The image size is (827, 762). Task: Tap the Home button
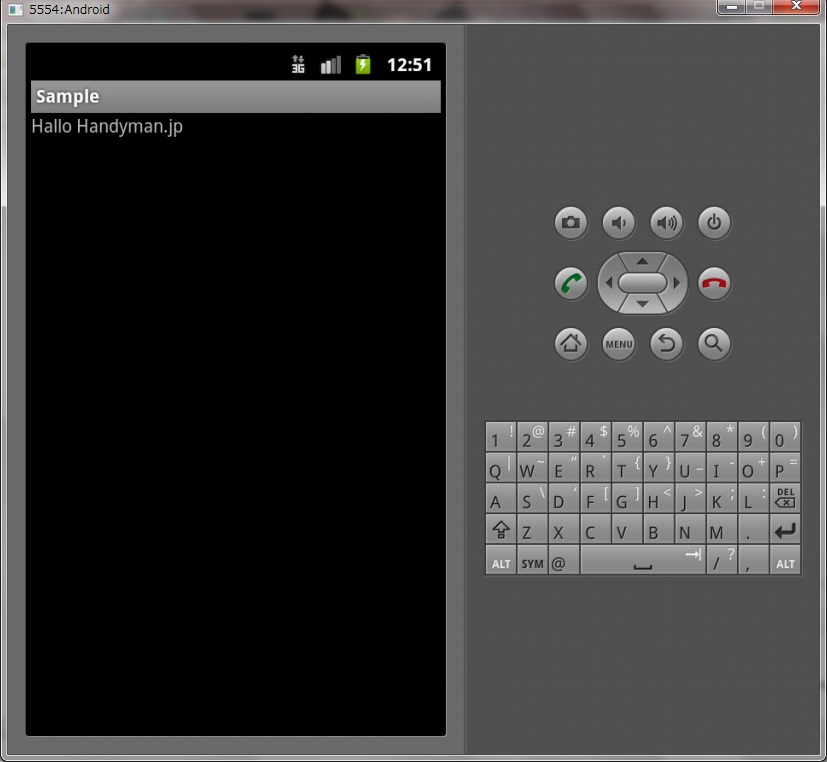[571, 344]
